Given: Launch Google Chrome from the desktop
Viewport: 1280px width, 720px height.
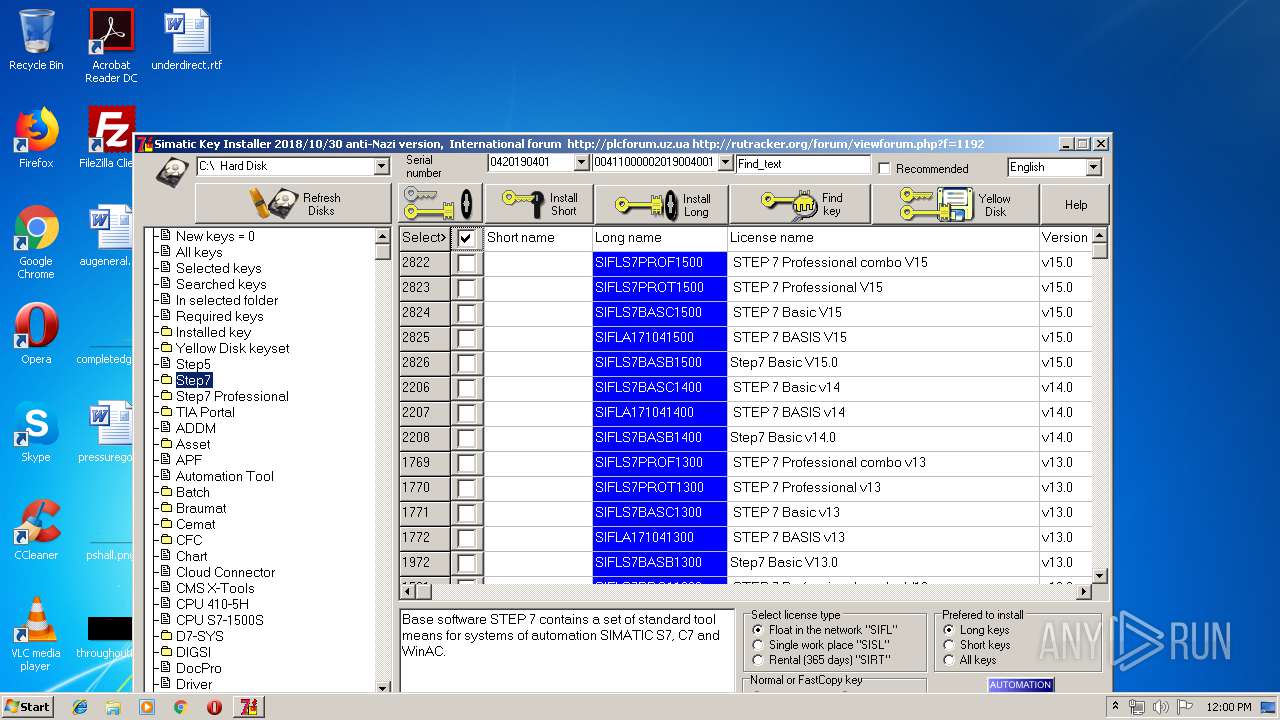Looking at the screenshot, I should (x=36, y=242).
